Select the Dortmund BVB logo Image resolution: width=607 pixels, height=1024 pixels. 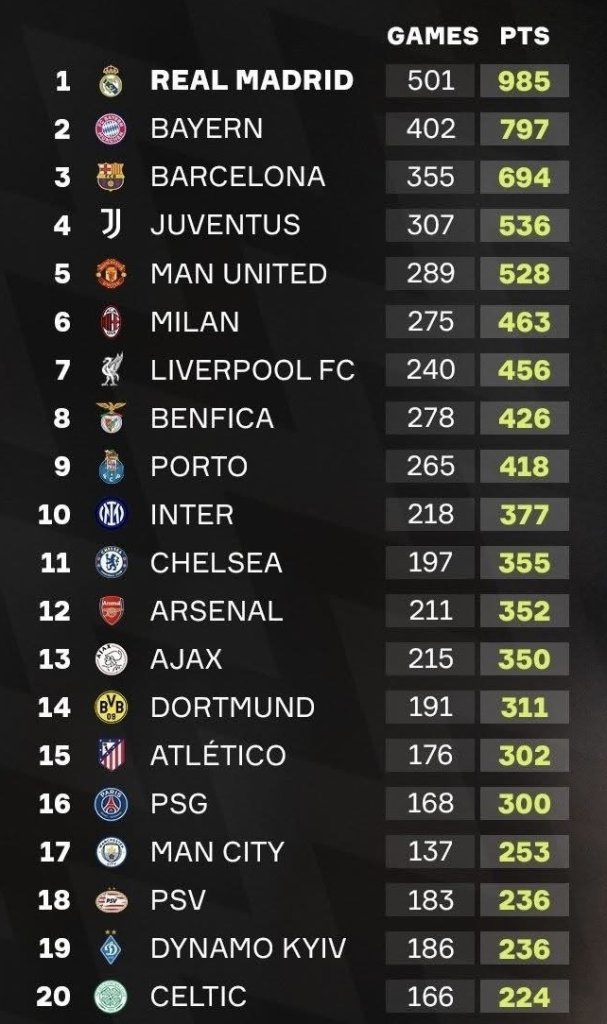tap(111, 707)
